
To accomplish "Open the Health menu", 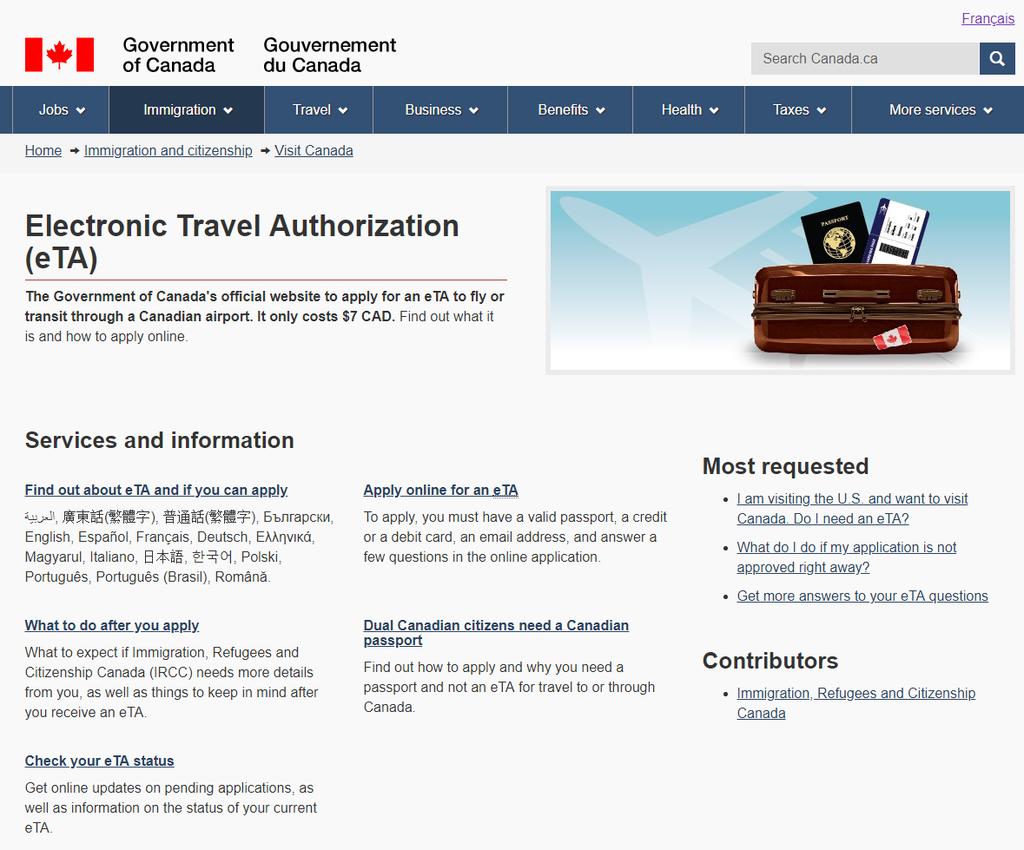I will [x=689, y=110].
